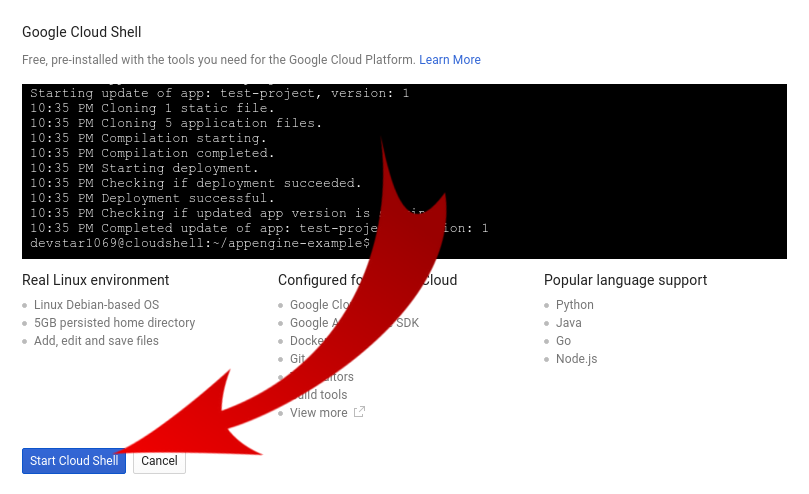
Task: Click the external link icon beside View more
Action: (x=359, y=412)
